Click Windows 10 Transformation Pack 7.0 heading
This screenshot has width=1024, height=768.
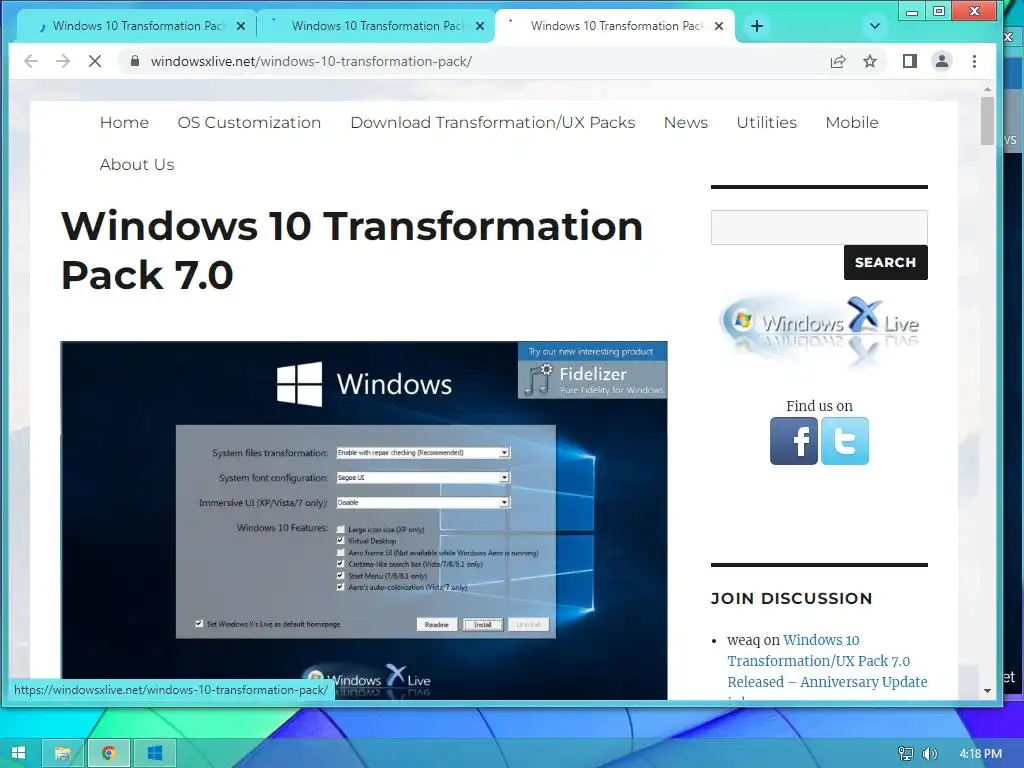coord(352,250)
